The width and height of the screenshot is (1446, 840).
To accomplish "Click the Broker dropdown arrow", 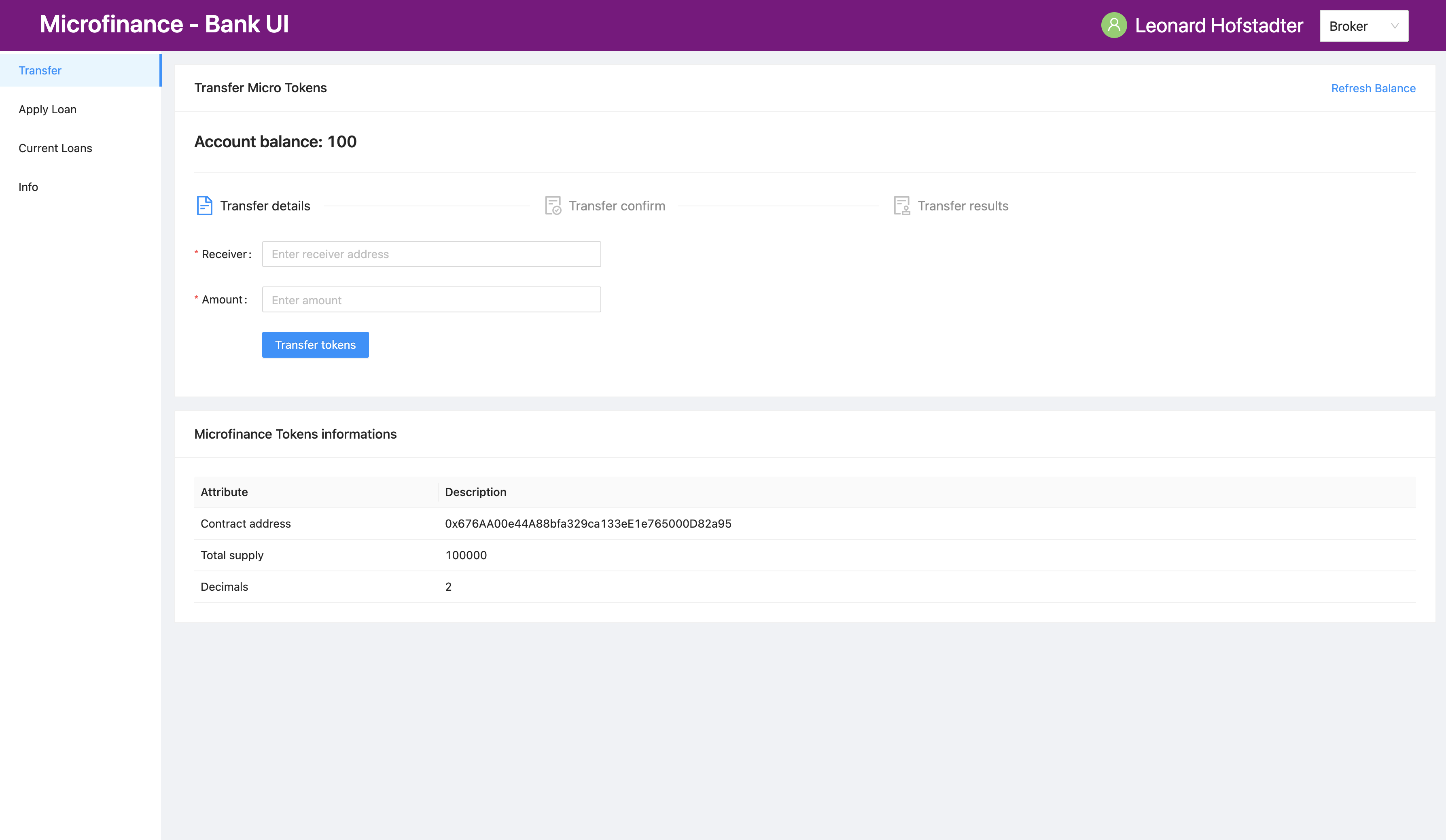I will (x=1395, y=26).
